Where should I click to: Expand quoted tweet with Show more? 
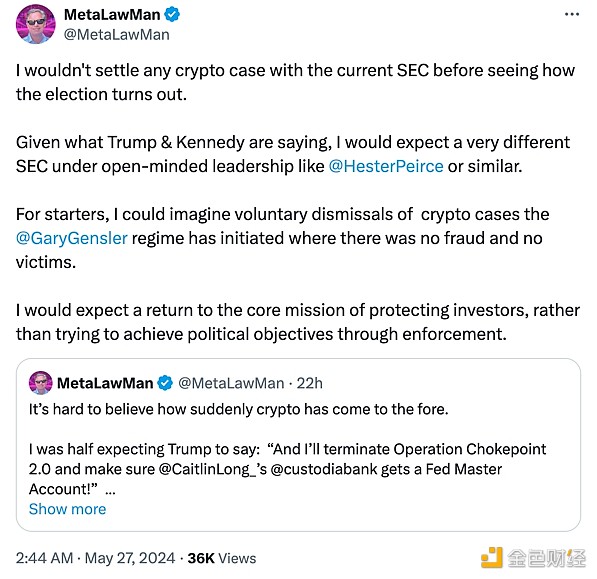67,509
